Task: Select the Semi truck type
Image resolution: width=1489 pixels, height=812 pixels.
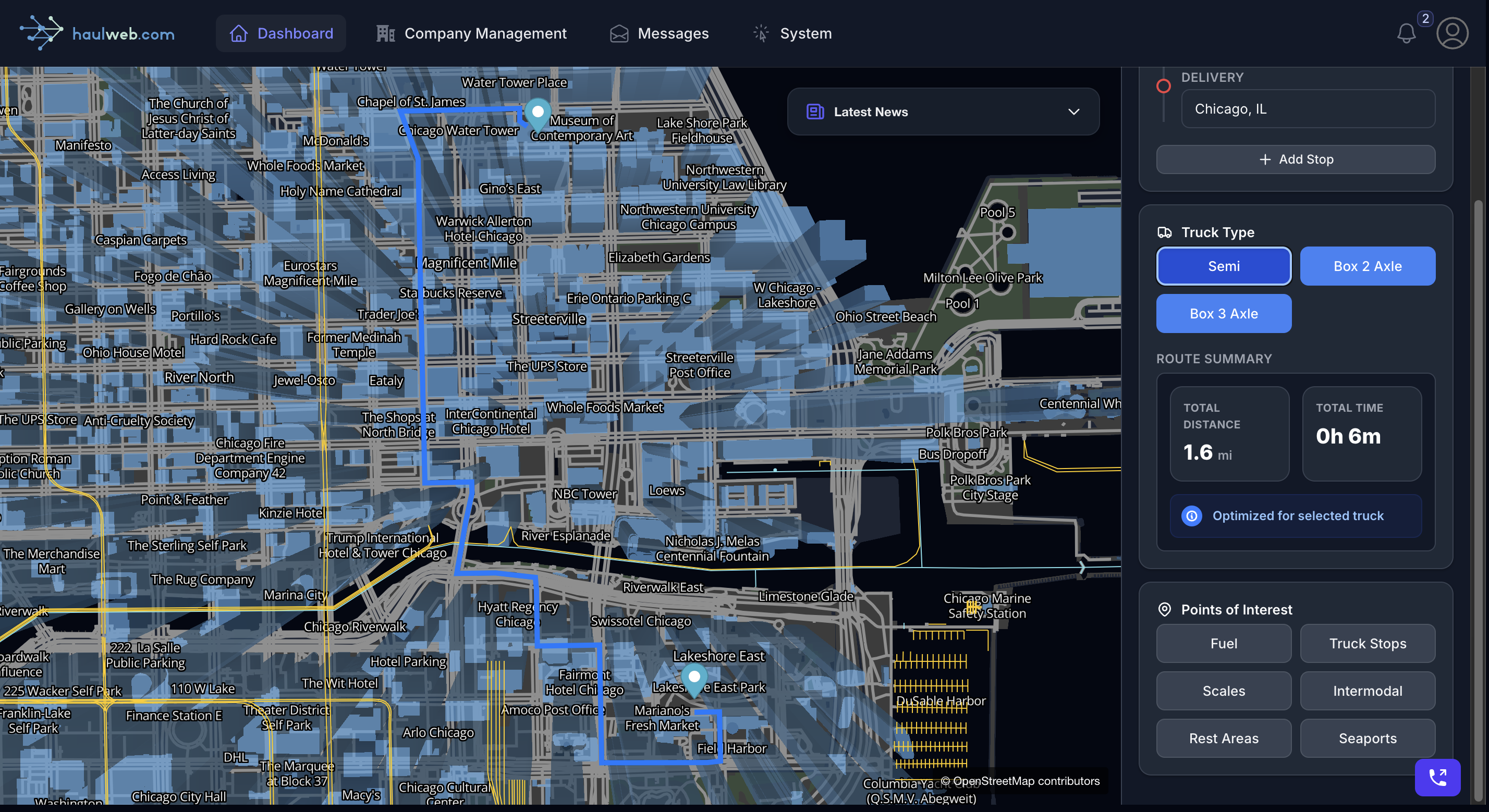Action: pyautogui.click(x=1223, y=266)
